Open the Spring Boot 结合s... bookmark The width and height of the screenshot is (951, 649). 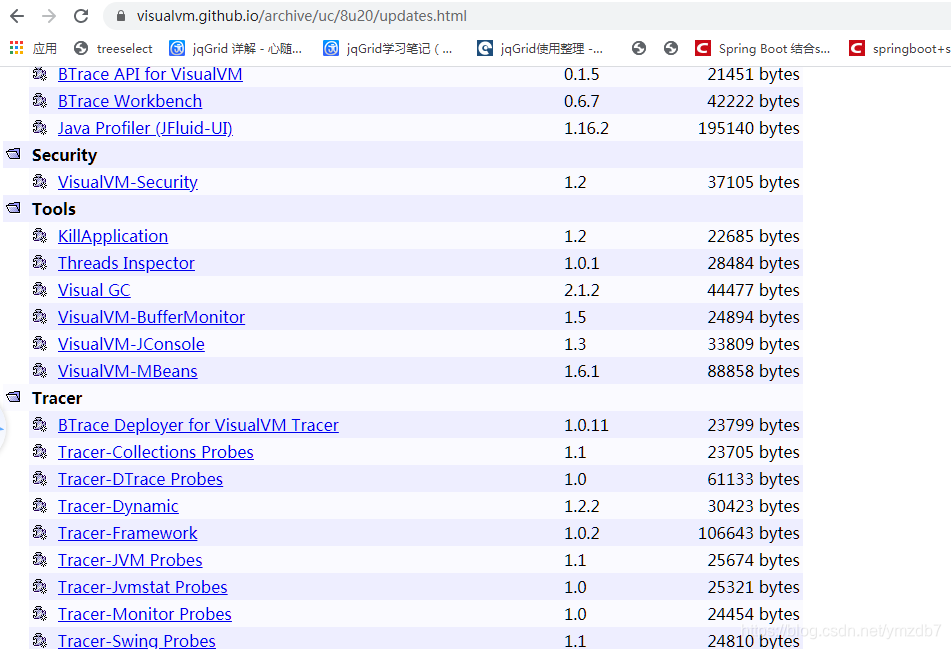click(762, 49)
